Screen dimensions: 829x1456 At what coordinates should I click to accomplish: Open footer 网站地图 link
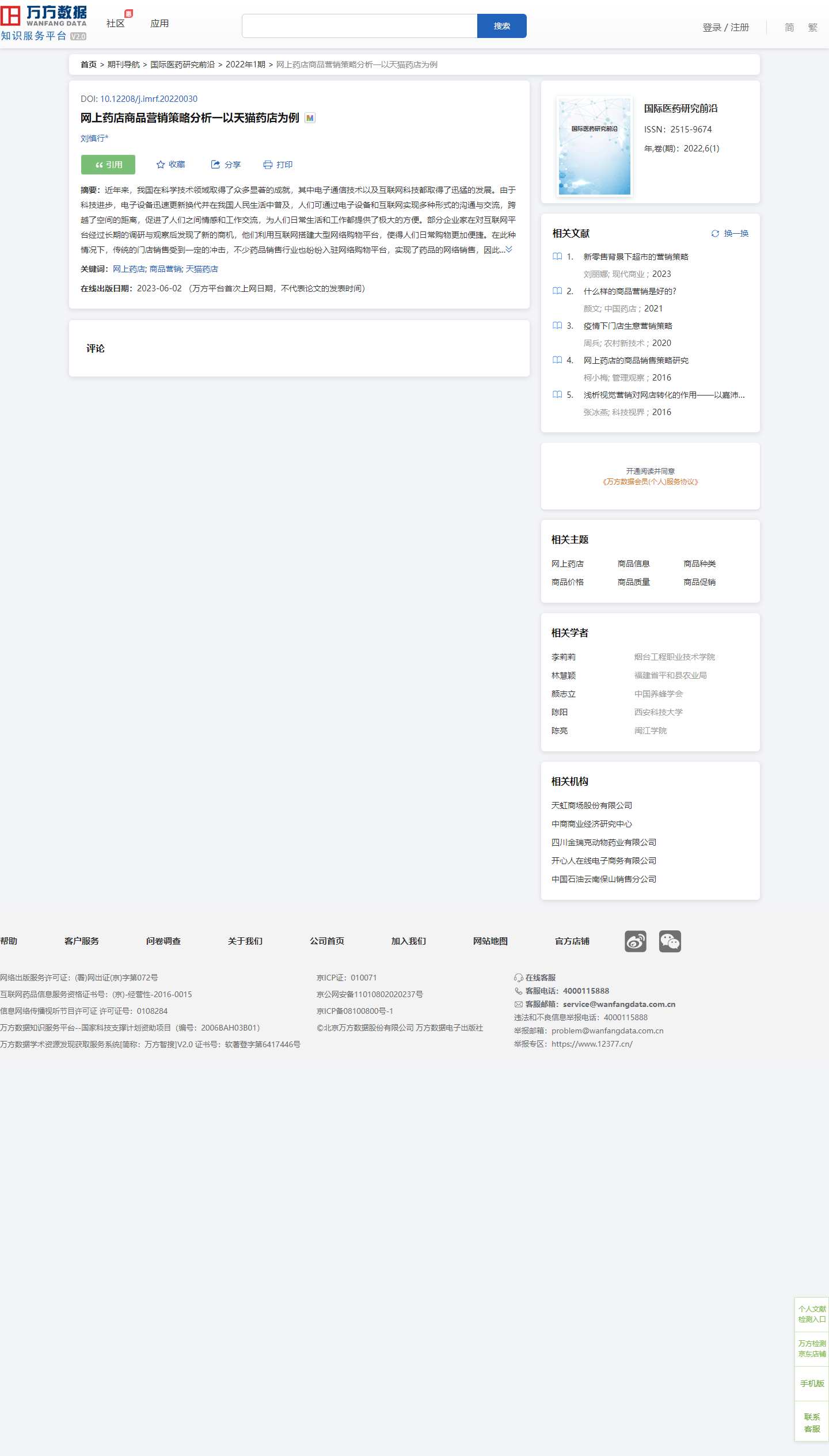(x=490, y=941)
